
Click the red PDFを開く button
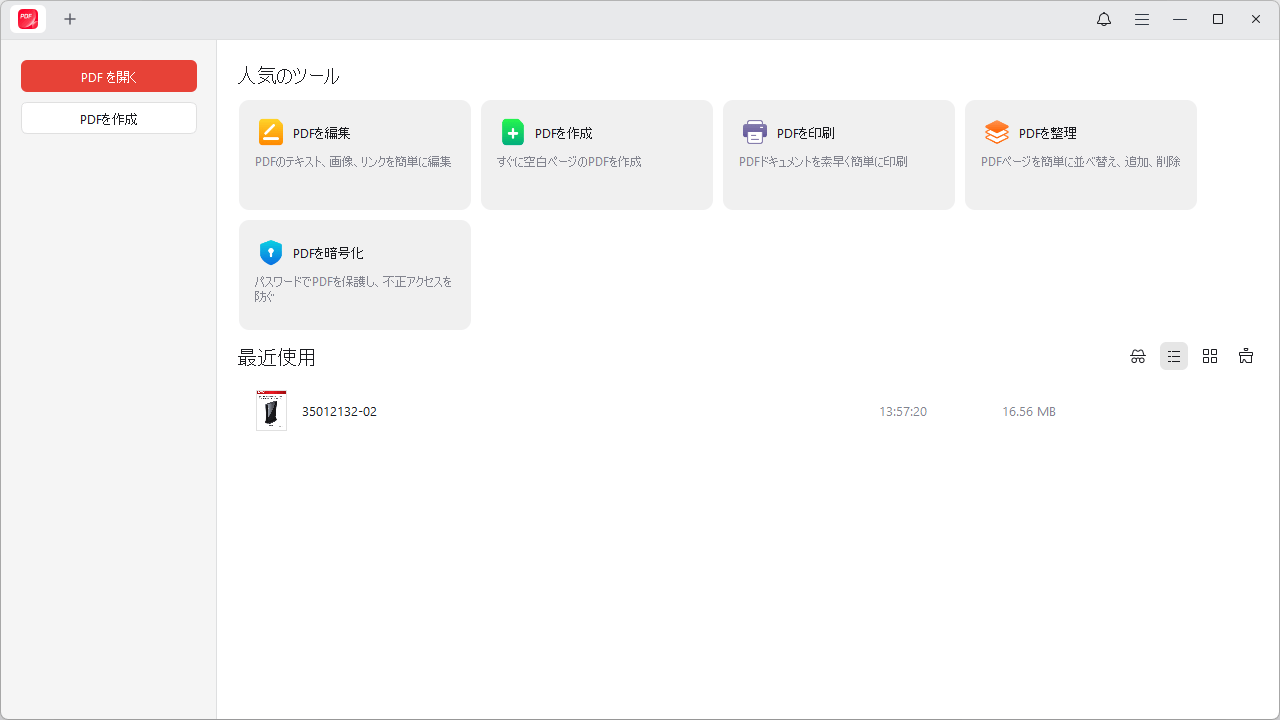click(109, 76)
